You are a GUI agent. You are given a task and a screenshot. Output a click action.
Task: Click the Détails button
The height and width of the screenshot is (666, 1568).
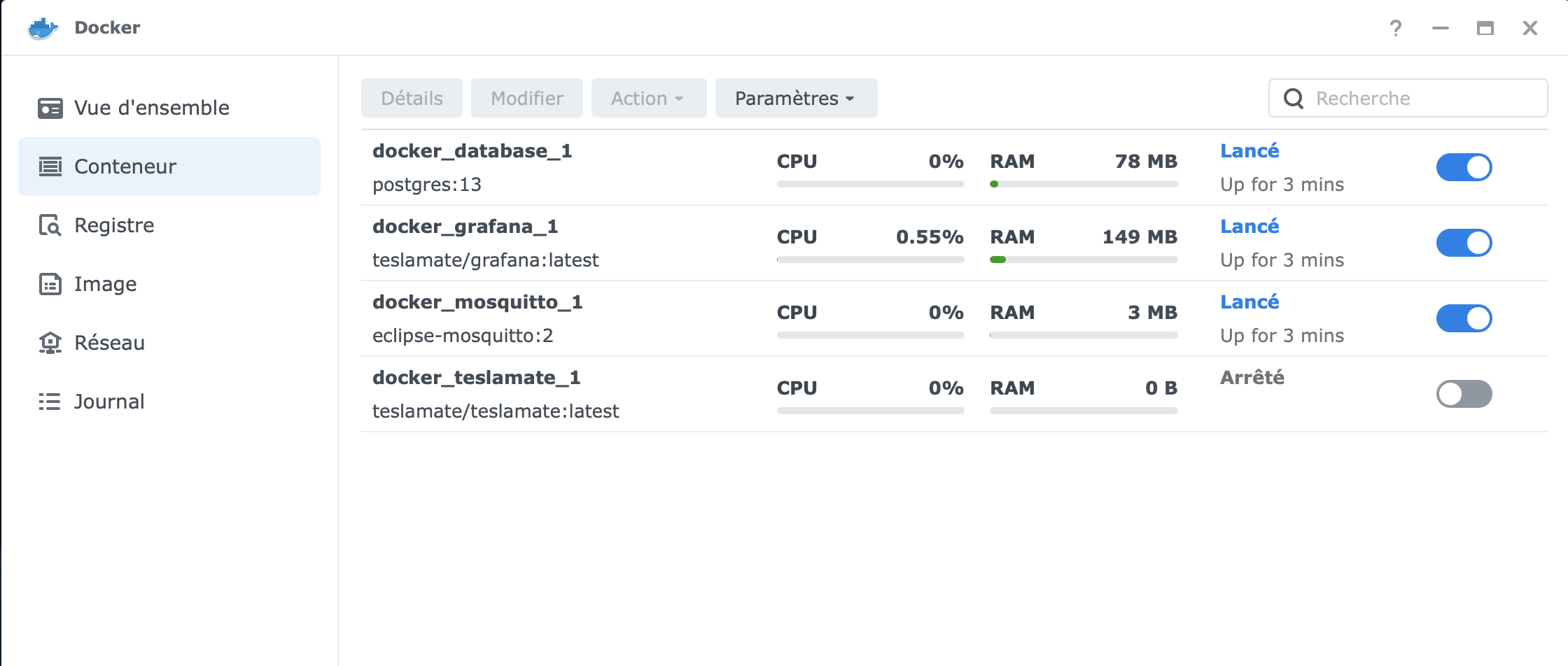(x=412, y=98)
